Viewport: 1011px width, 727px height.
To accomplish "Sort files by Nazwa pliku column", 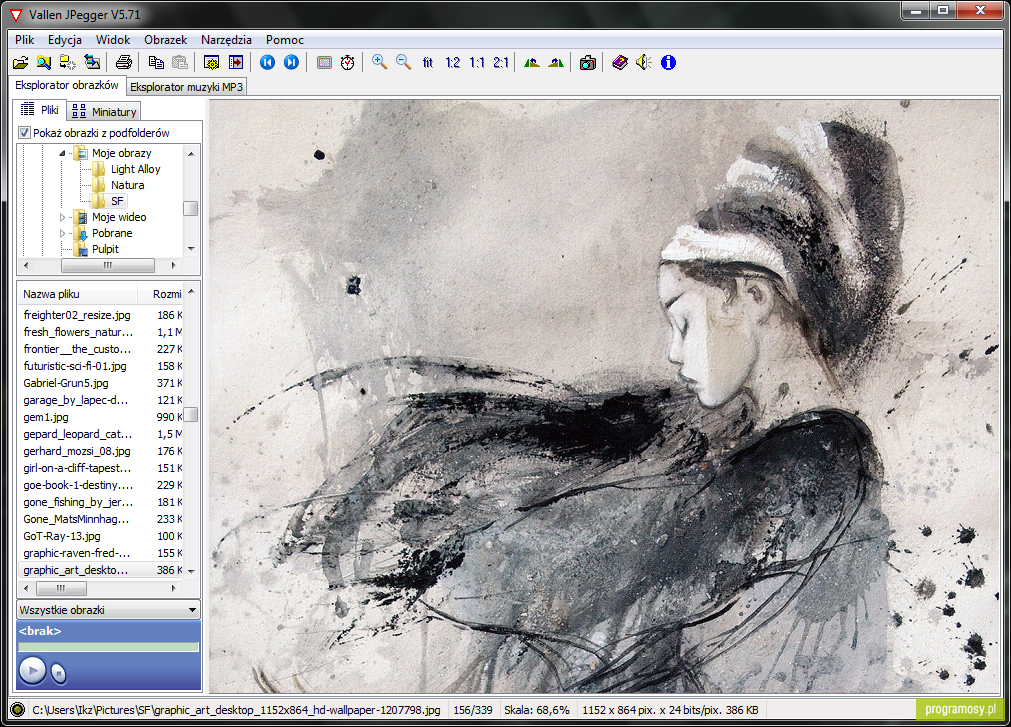I will point(78,294).
